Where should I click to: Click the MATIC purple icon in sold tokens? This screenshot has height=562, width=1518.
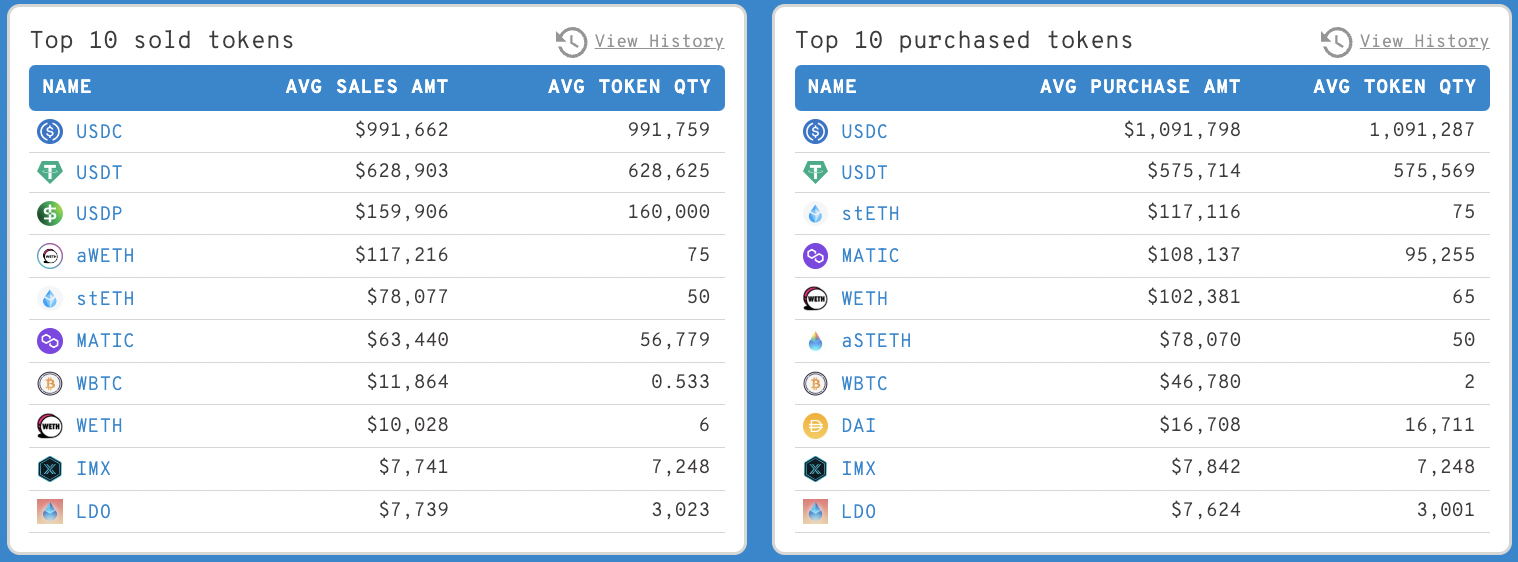(50, 341)
